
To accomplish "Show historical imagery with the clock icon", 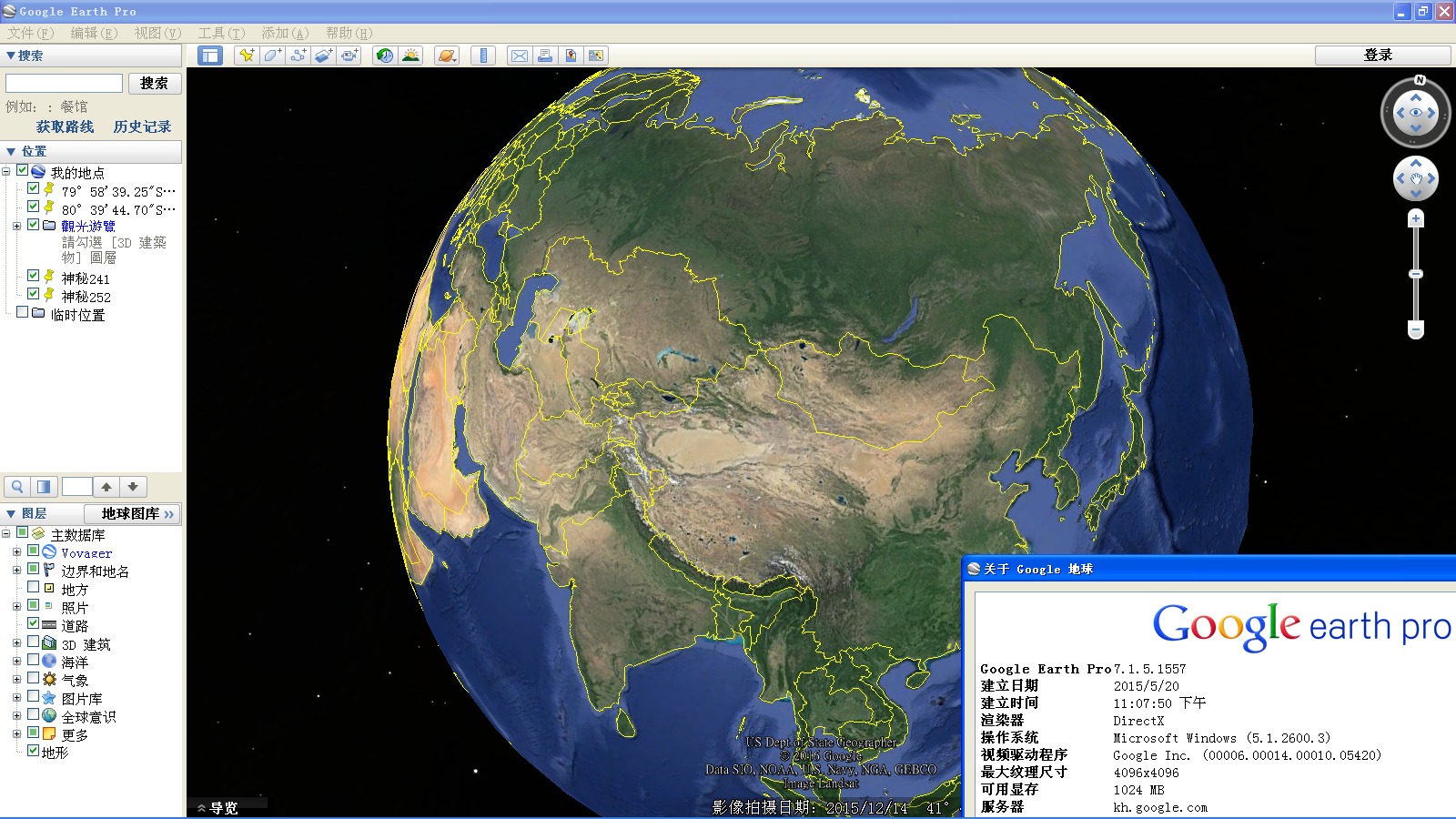I will tap(385, 56).
